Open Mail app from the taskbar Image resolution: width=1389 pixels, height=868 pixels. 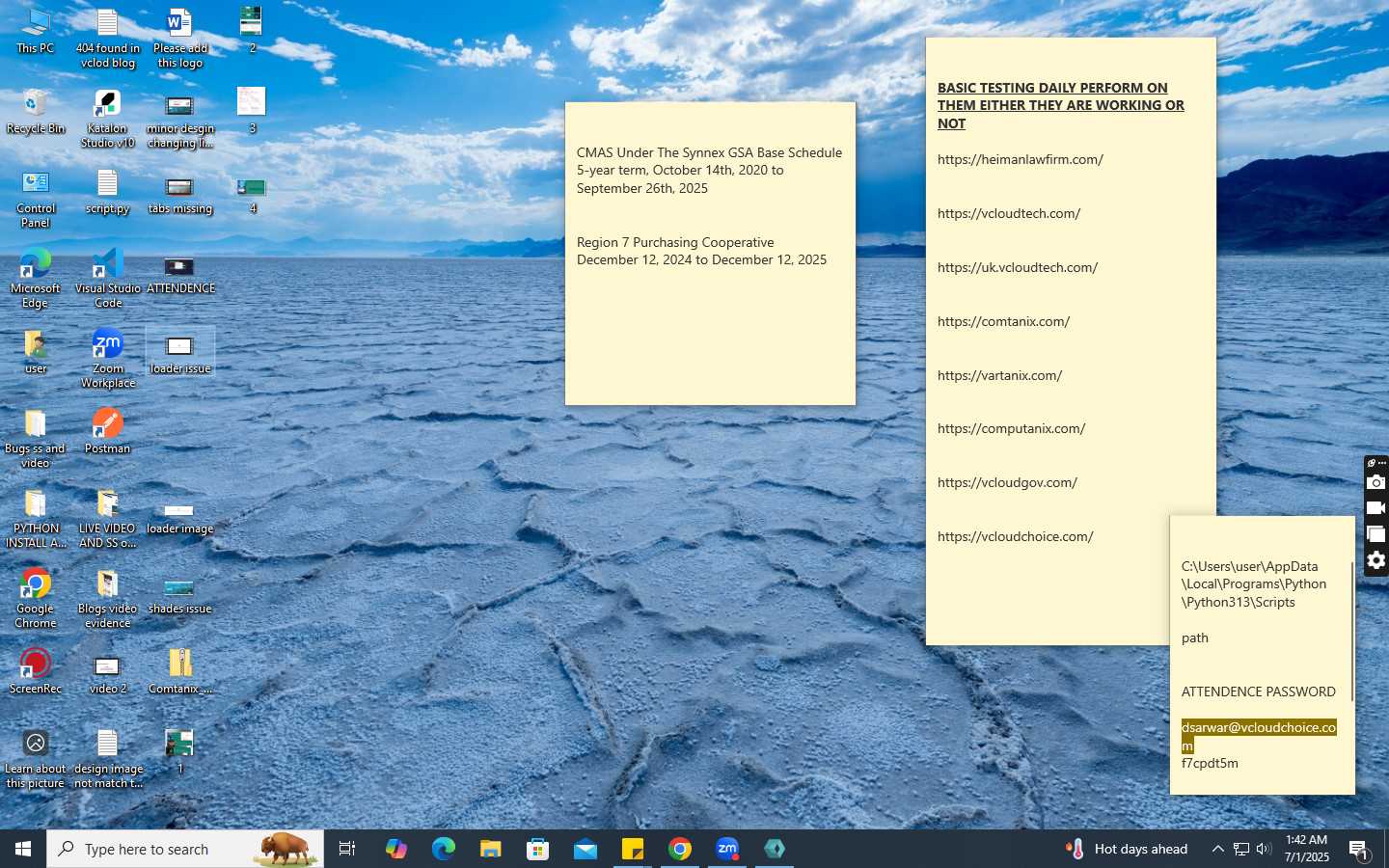pyautogui.click(x=586, y=849)
